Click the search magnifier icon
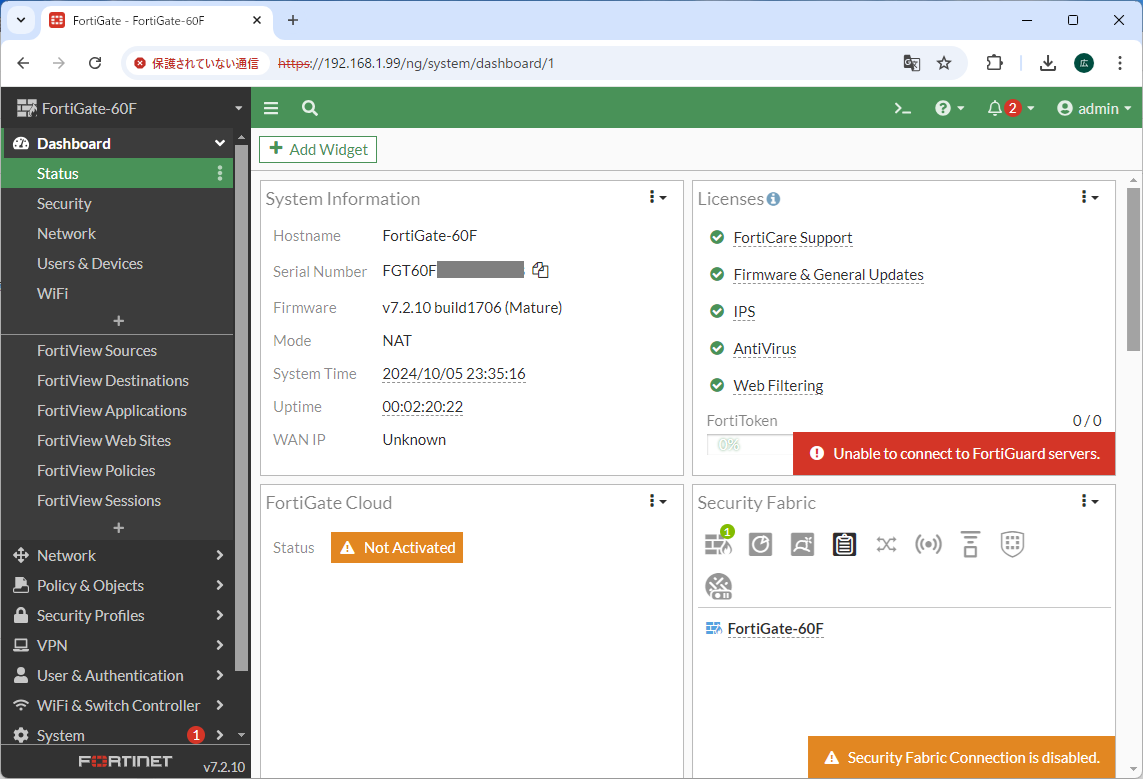 coord(310,108)
